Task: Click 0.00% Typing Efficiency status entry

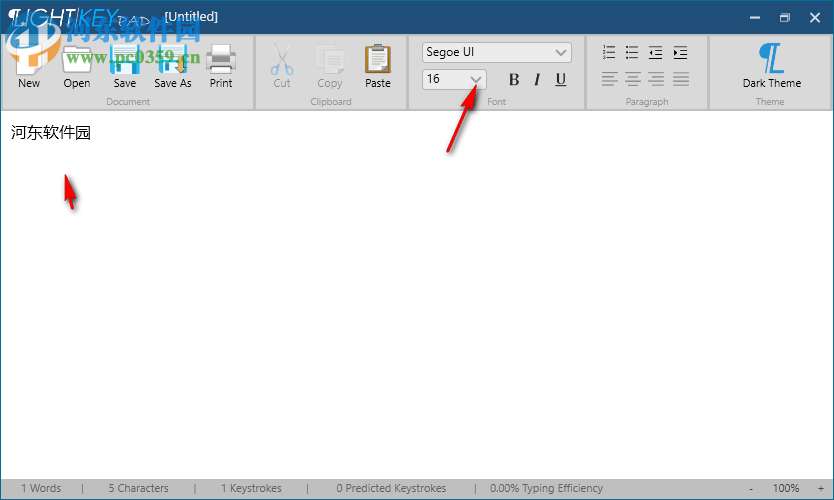Action: 546,488
